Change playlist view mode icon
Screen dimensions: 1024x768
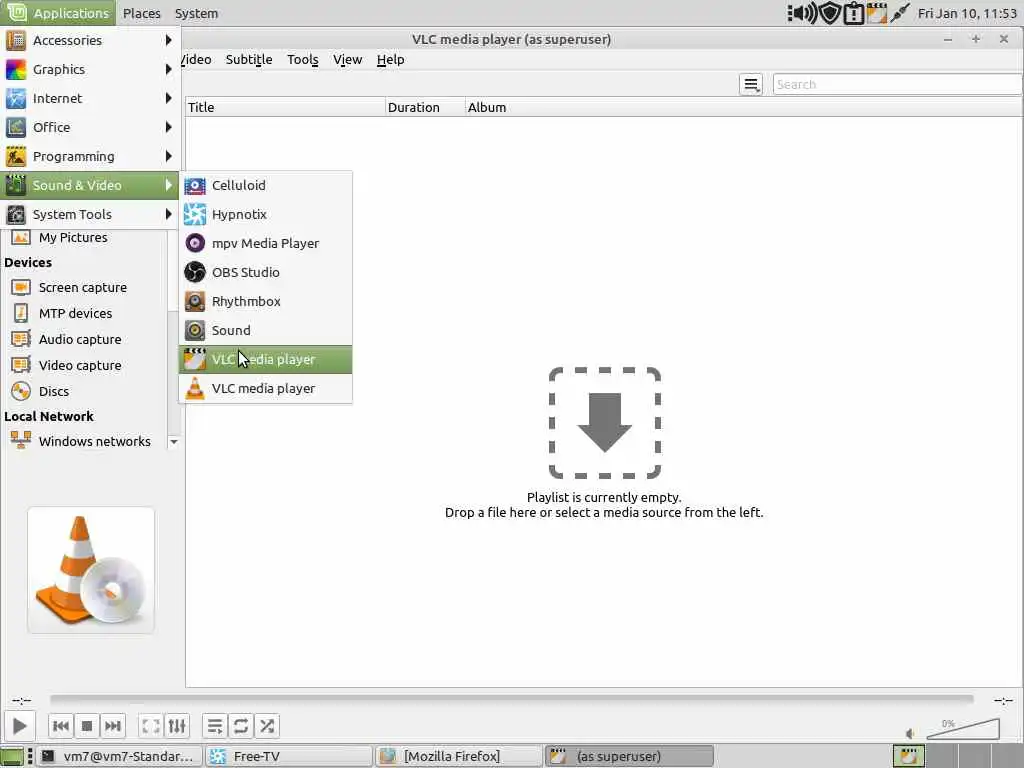(751, 84)
